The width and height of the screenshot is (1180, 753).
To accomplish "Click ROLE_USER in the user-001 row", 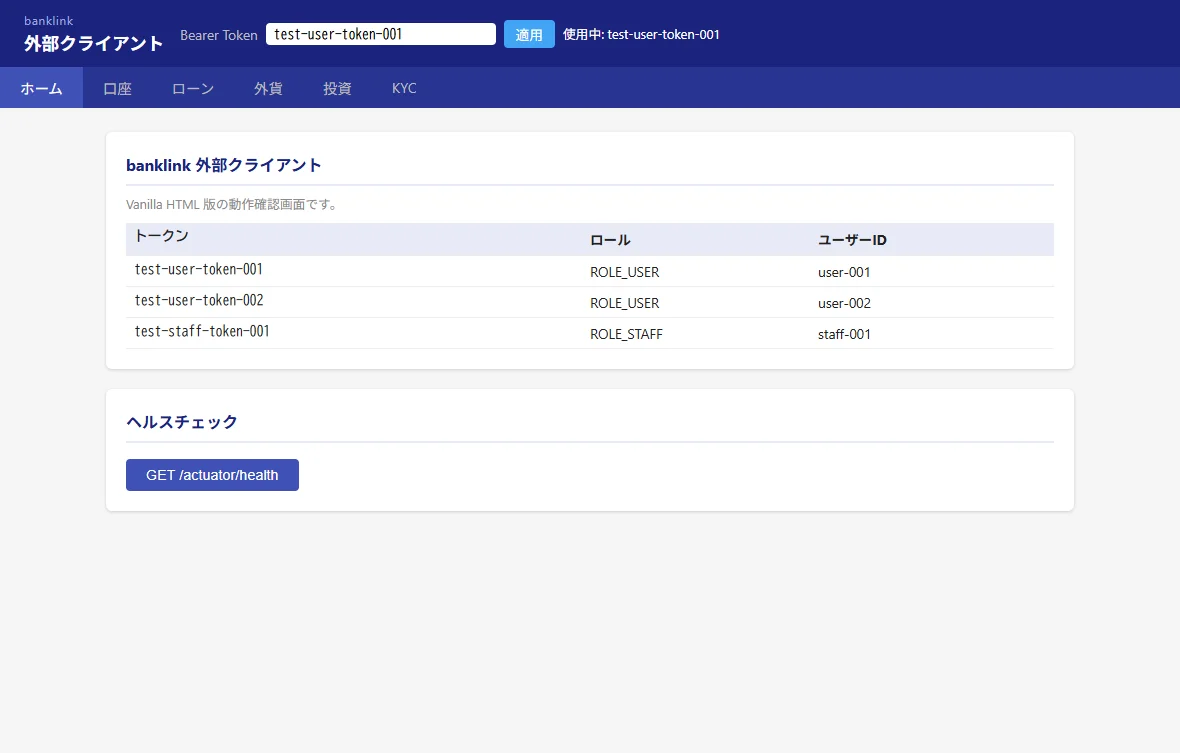I will (x=625, y=272).
